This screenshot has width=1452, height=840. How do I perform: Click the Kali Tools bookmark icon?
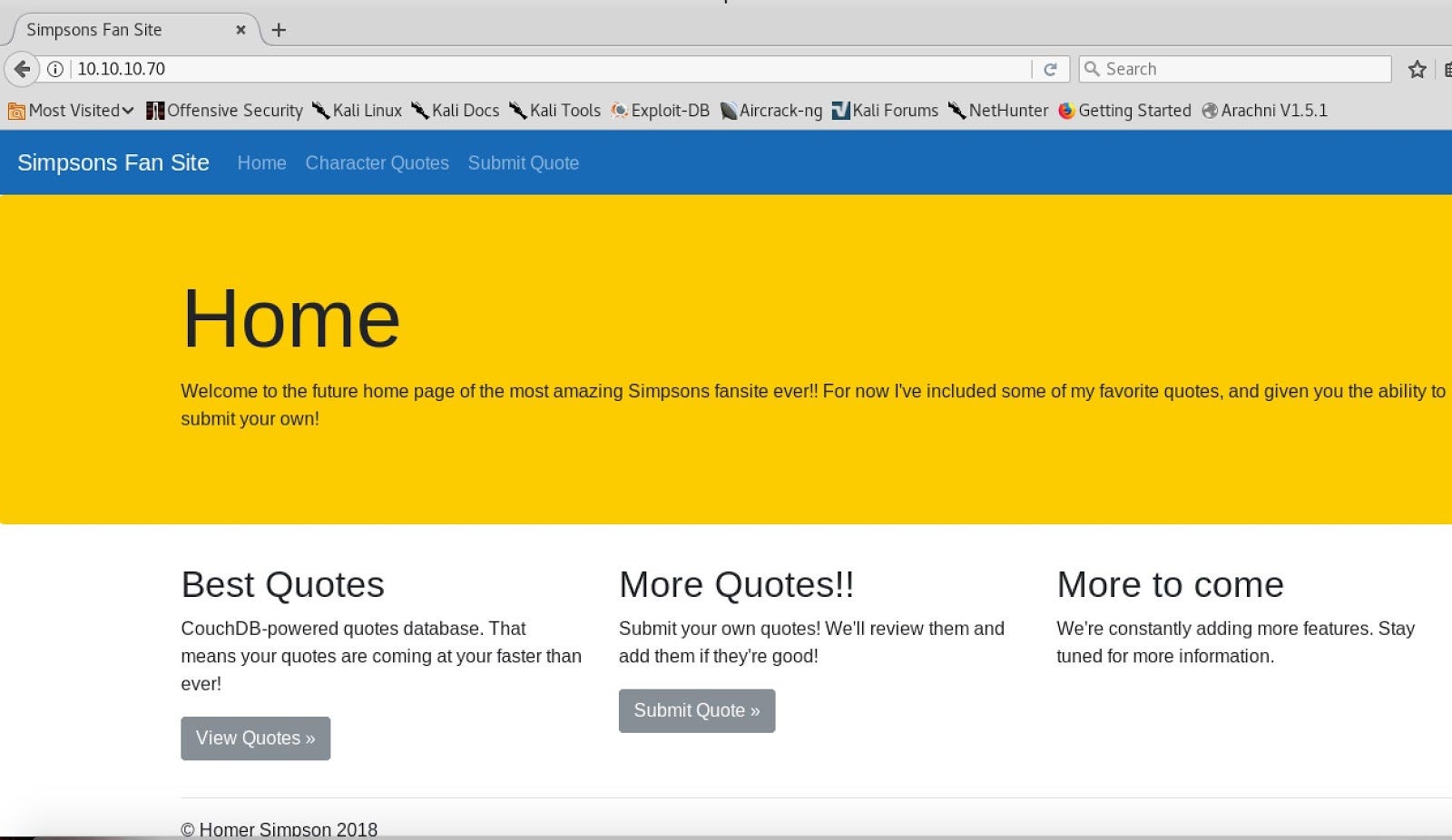[x=517, y=111]
